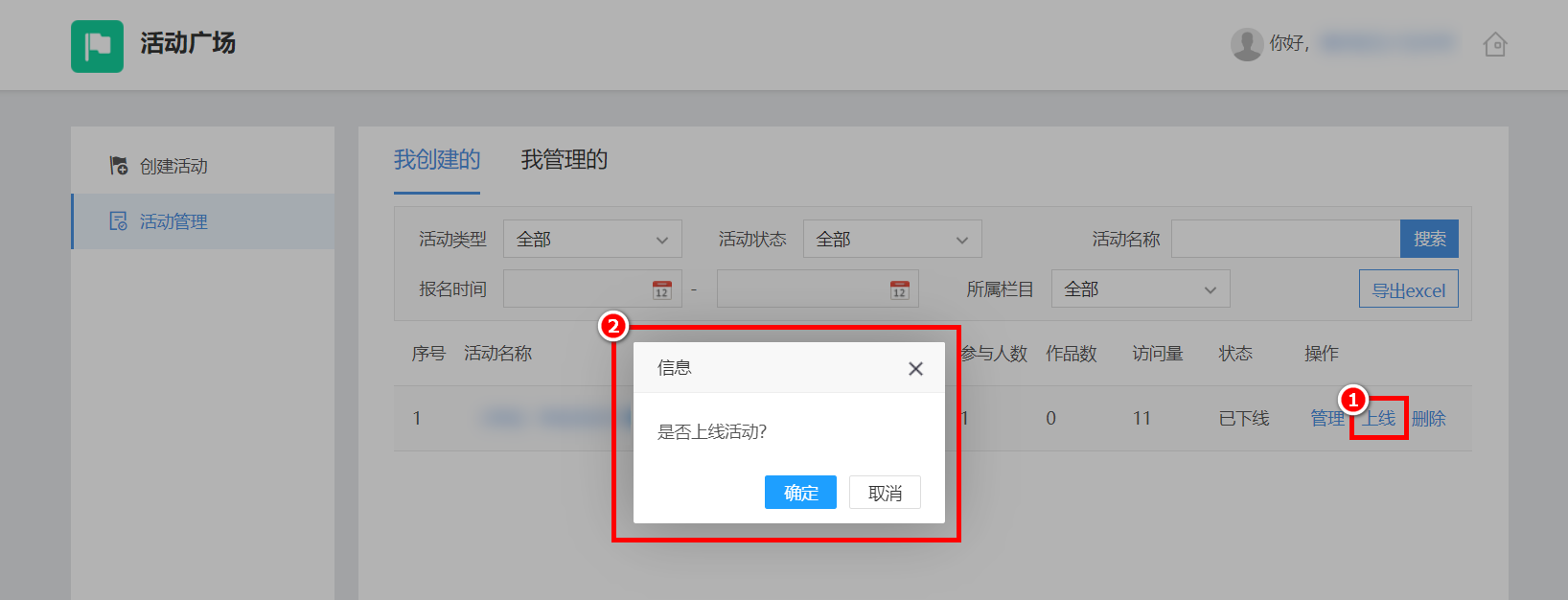Click the home icon in header
The image size is (1568, 600).
(x=1494, y=44)
